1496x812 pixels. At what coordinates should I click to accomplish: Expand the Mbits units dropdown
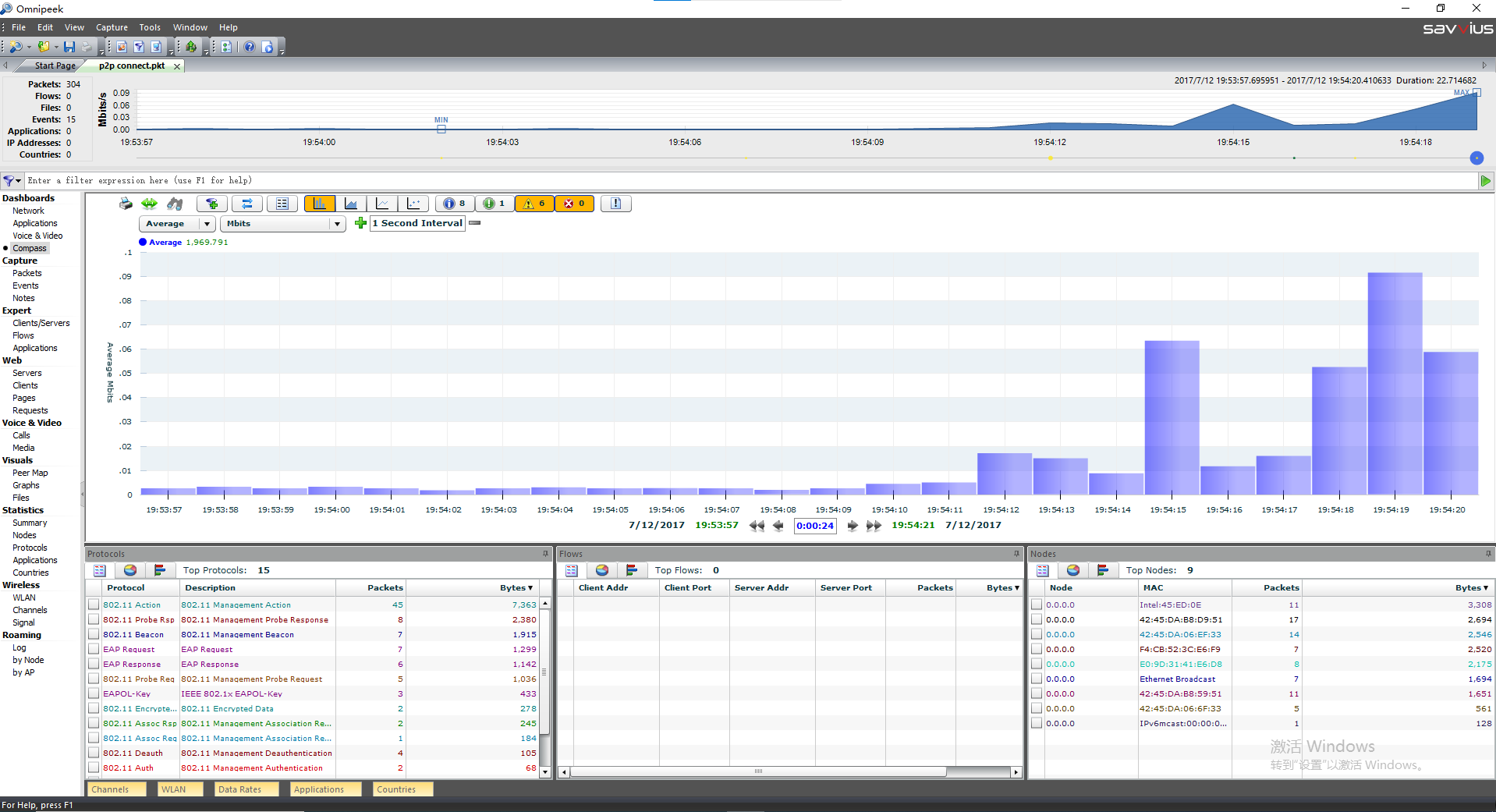tap(337, 224)
